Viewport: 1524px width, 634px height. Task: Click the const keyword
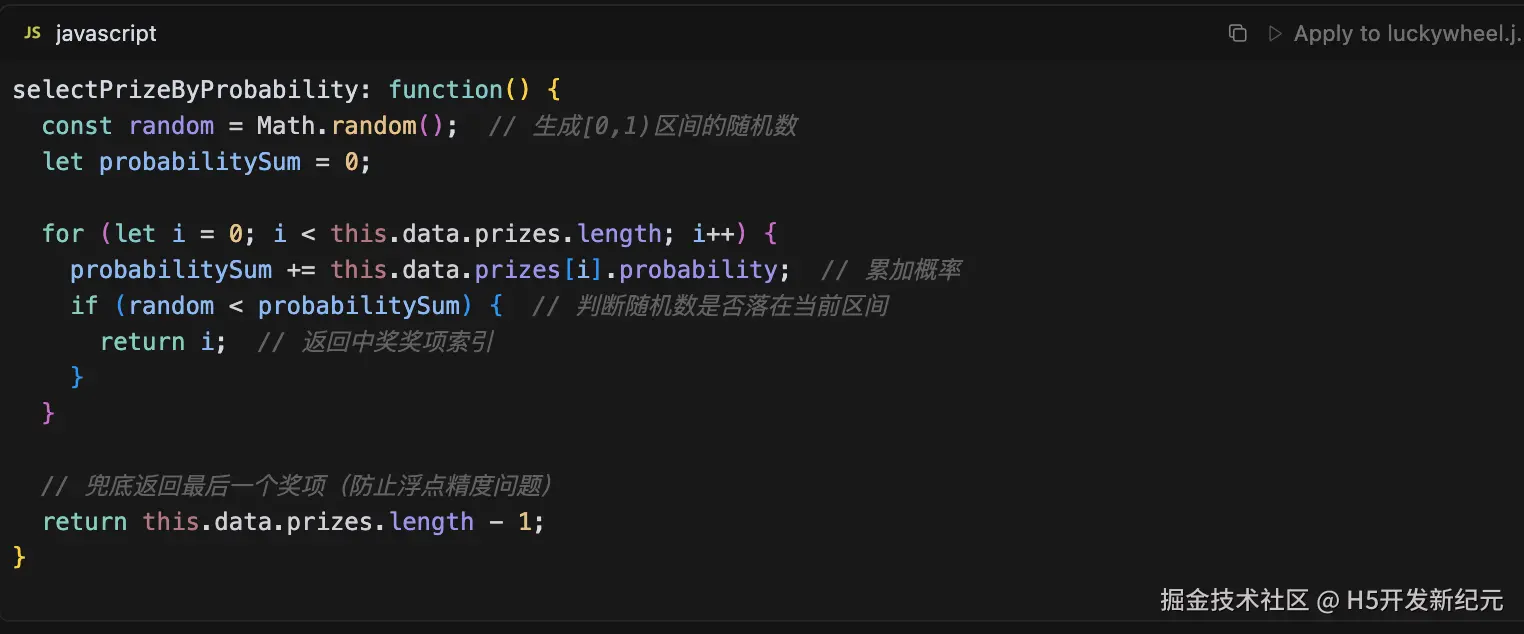[x=77, y=126]
